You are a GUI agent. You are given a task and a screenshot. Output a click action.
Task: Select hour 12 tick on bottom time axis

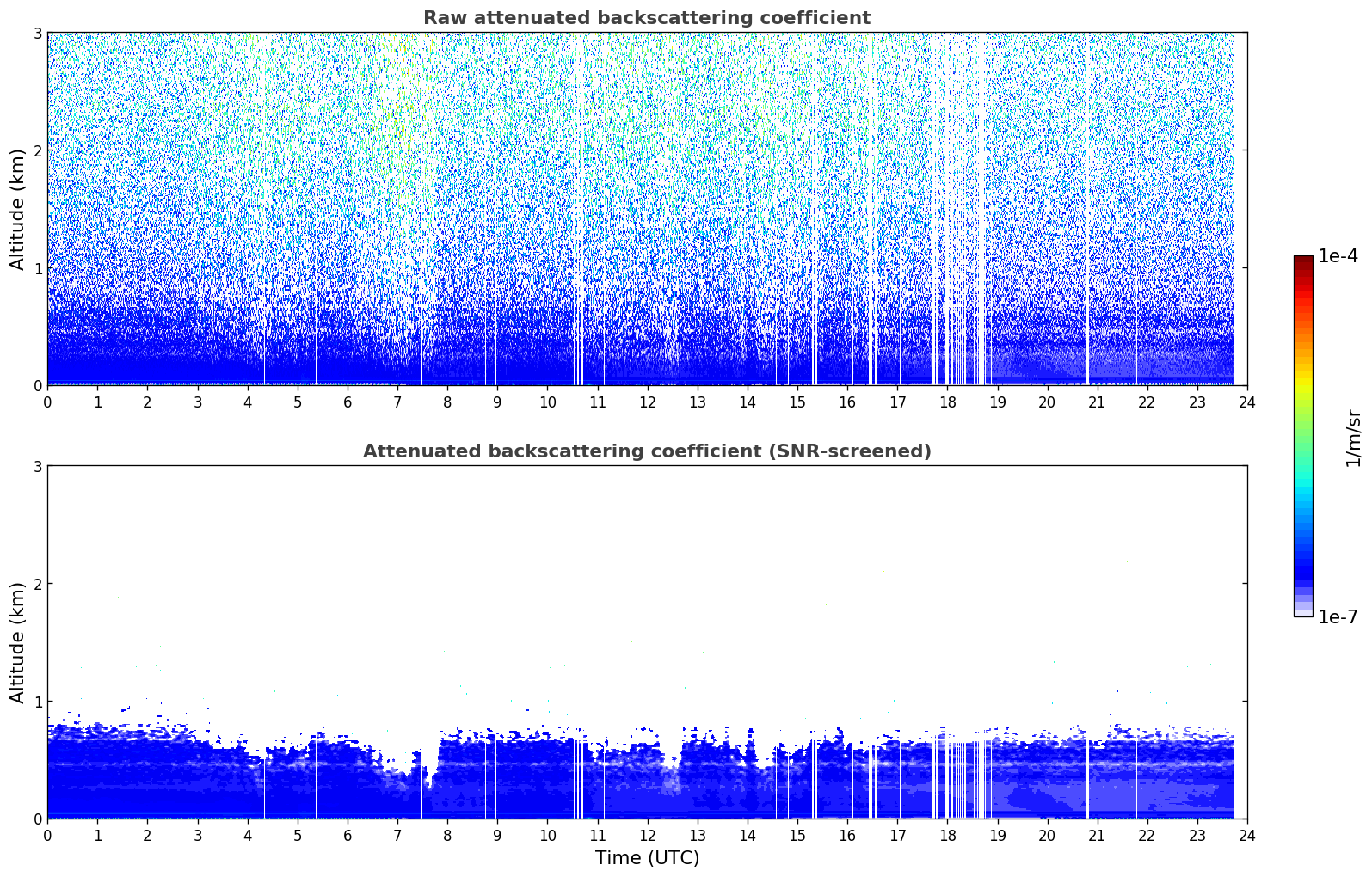click(x=647, y=836)
